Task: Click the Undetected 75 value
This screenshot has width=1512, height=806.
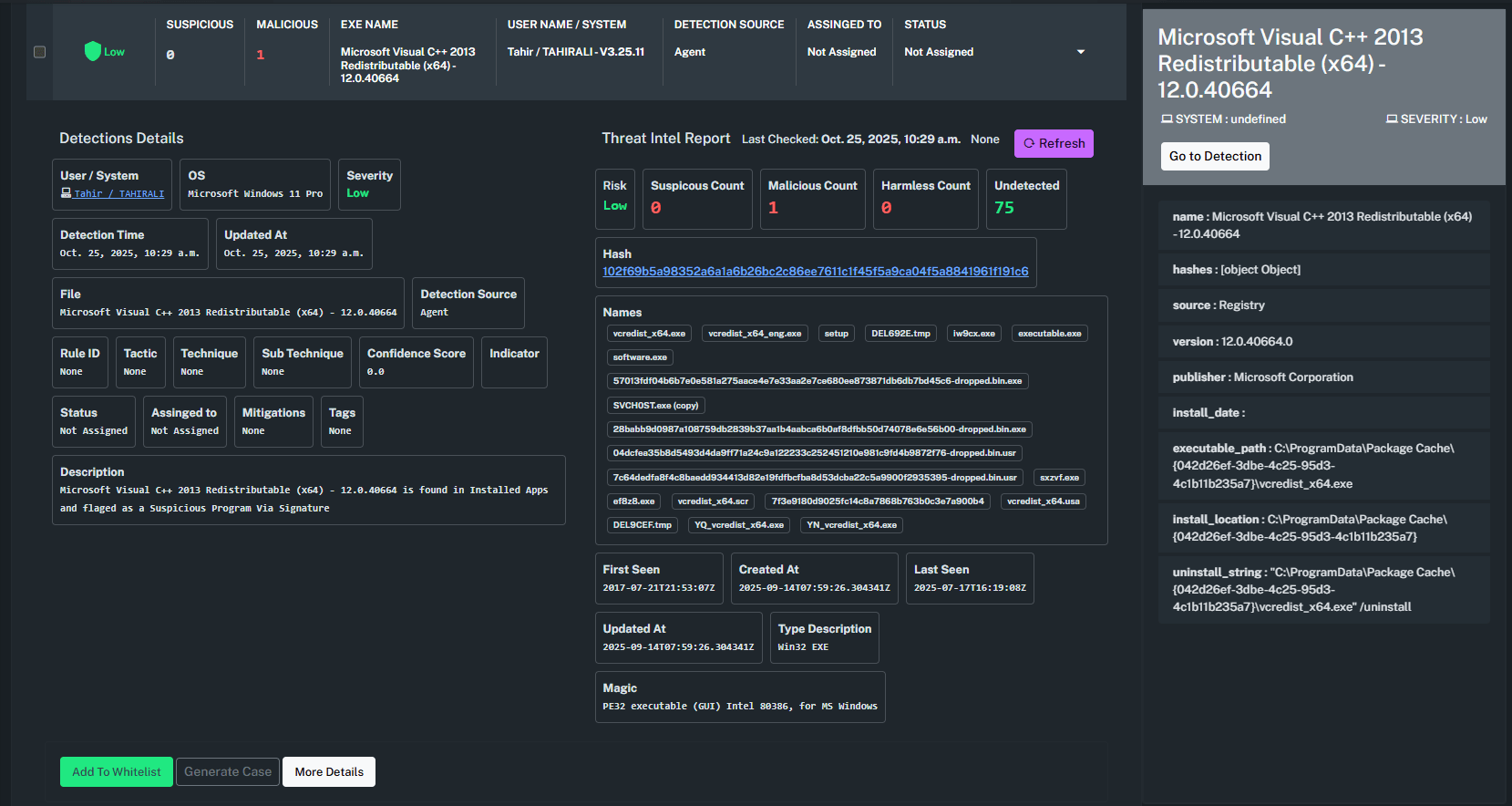Action: pyautogui.click(x=1004, y=208)
